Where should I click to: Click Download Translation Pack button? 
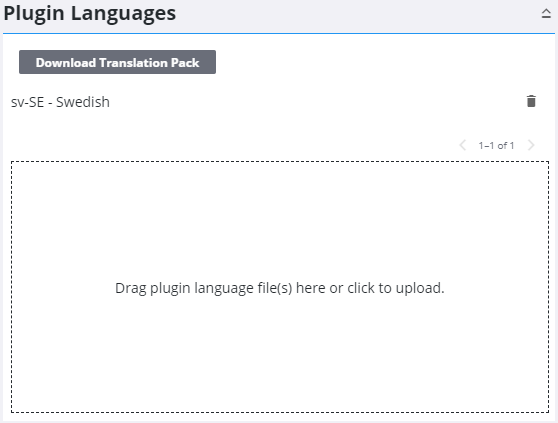click(117, 62)
